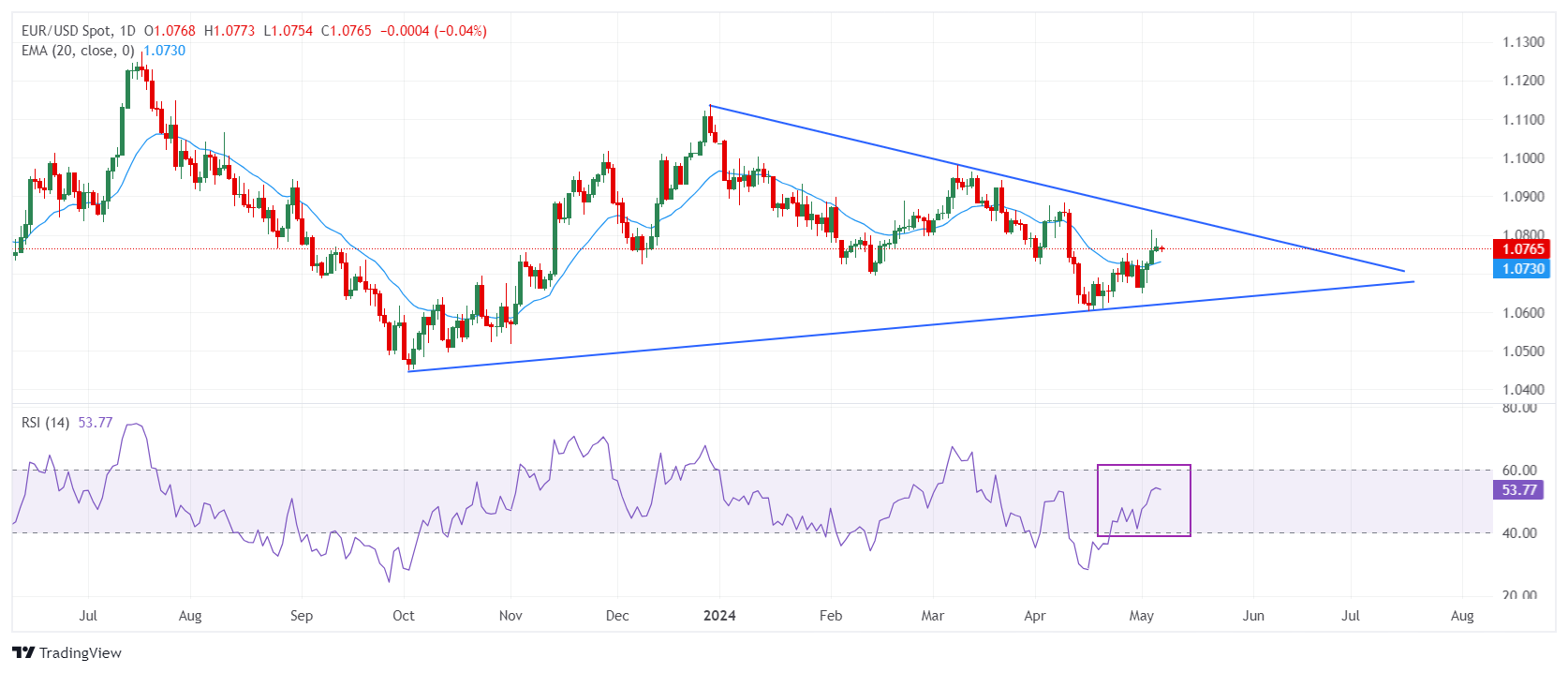Screen dimensions: 1568x673
Task: Click the May label on the time axis
Action: tap(1141, 616)
